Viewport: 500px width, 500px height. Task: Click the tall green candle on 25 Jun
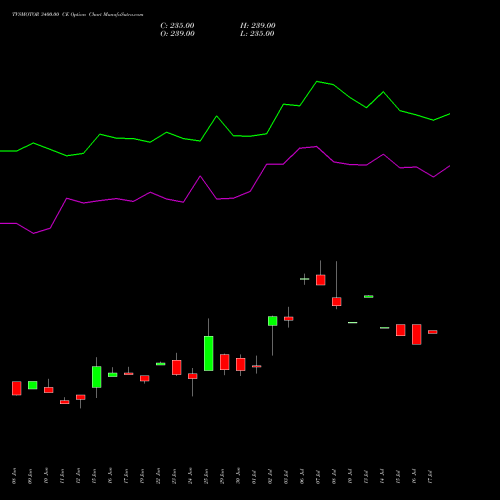click(209, 353)
